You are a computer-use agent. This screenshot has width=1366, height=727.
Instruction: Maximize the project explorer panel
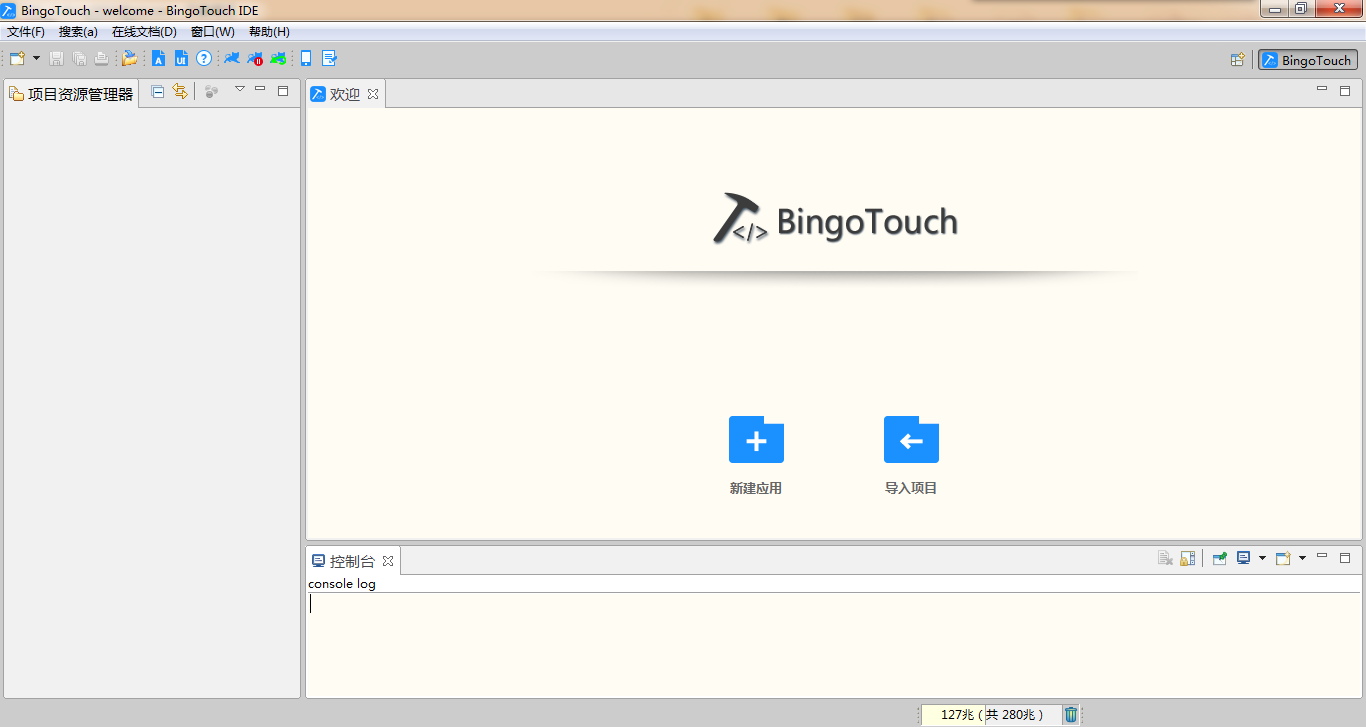pyautogui.click(x=283, y=90)
